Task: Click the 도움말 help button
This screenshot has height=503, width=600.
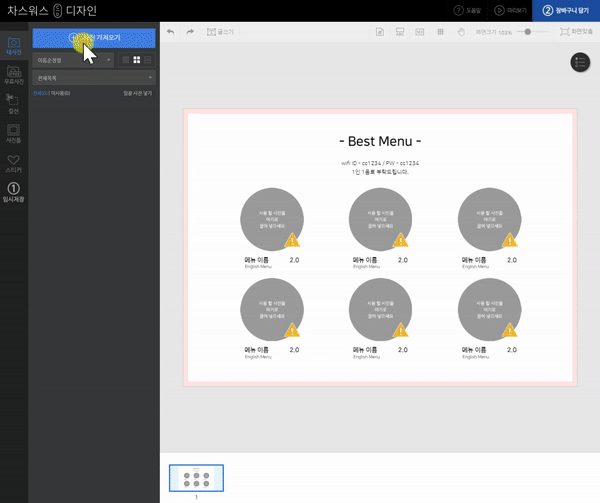Action: (x=467, y=10)
